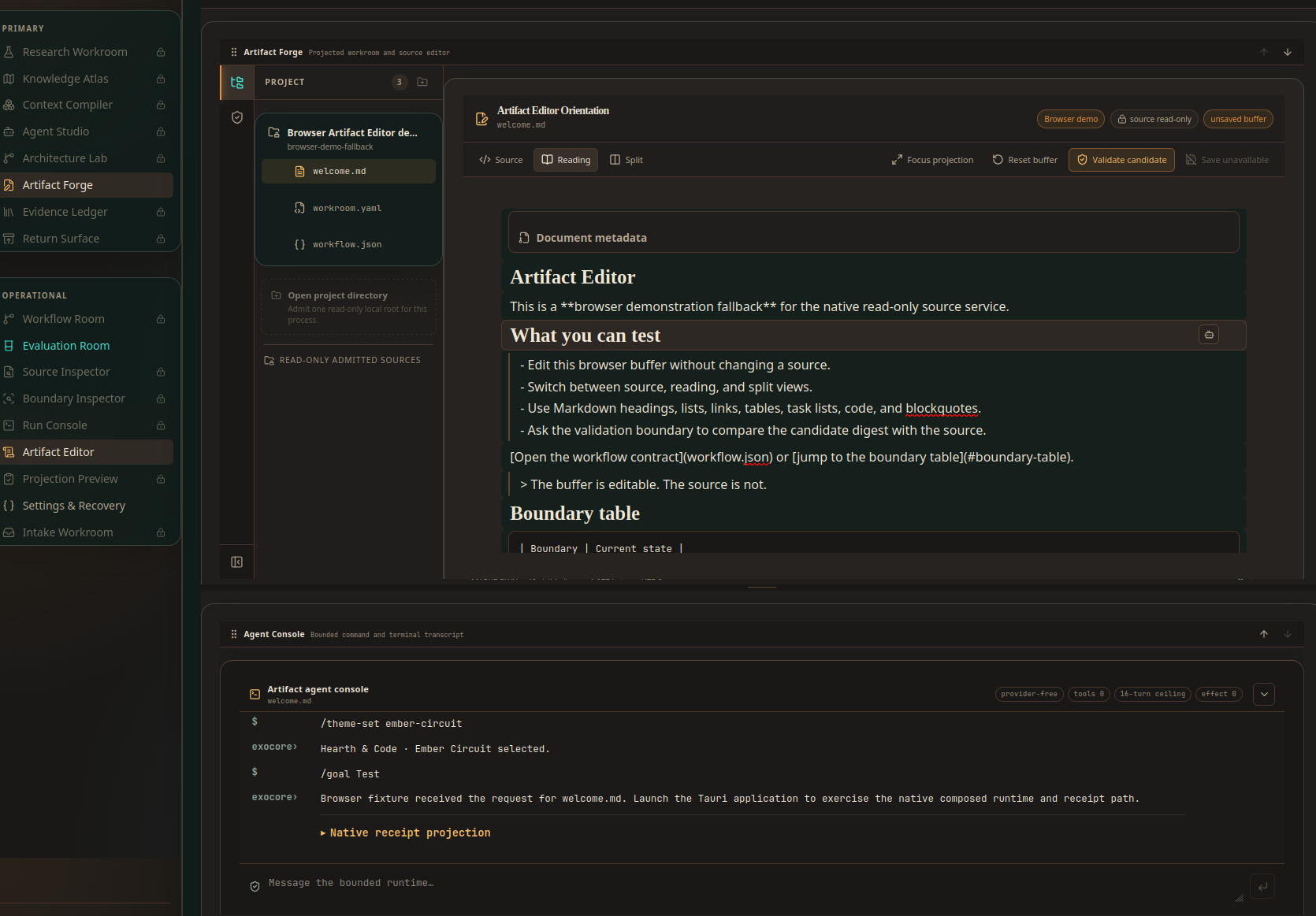
Task: Open workroom.yaml file
Action: 348,208
